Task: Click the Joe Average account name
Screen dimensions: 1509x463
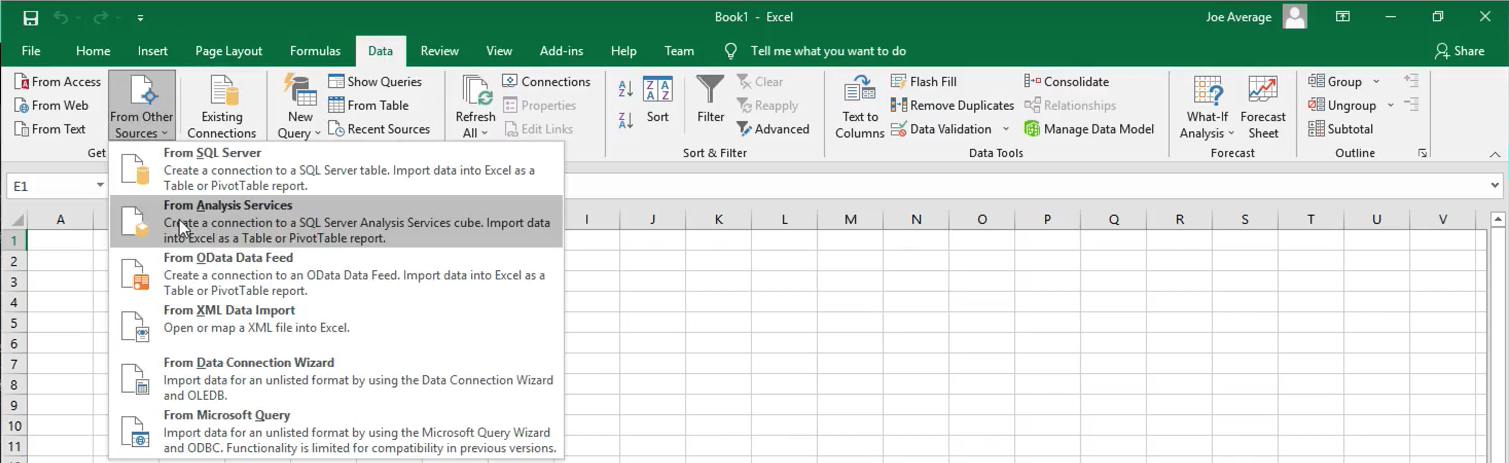Action: (1238, 17)
